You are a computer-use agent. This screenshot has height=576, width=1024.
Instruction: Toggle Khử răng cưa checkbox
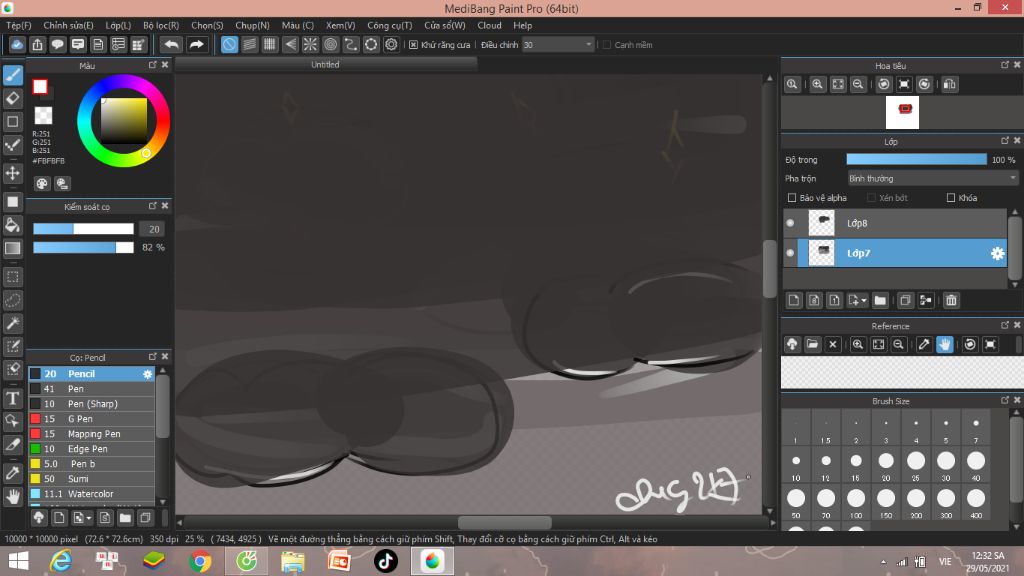[413, 44]
